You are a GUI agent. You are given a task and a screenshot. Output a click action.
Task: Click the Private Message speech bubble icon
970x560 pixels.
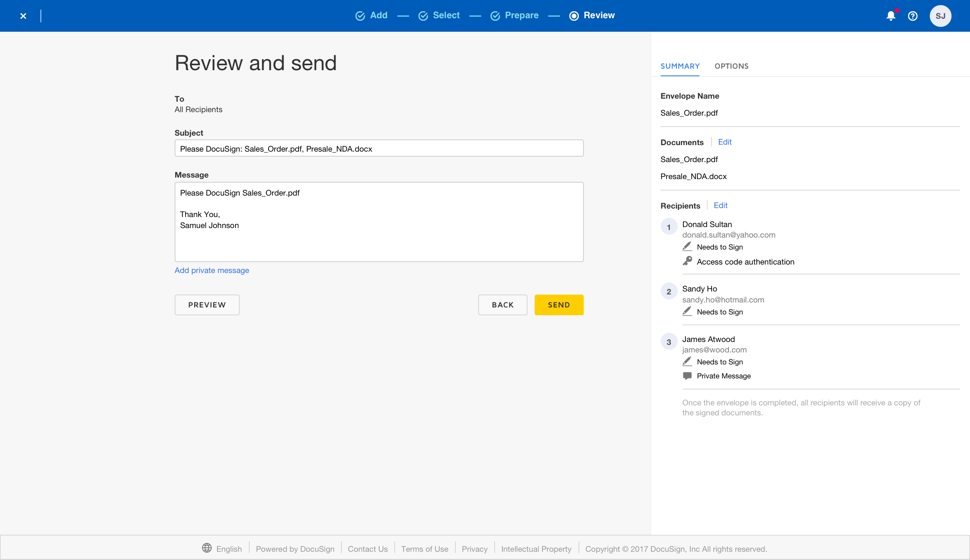687,376
